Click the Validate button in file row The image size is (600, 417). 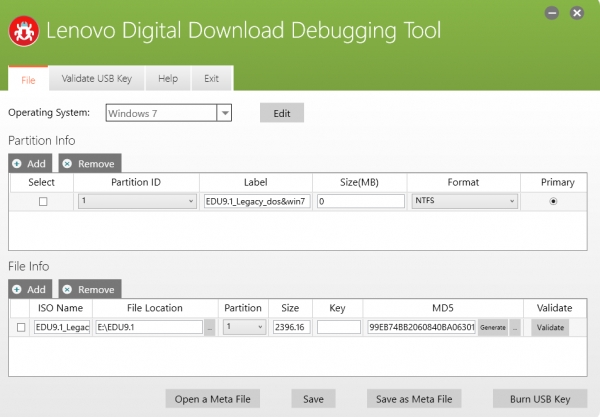pos(550,327)
